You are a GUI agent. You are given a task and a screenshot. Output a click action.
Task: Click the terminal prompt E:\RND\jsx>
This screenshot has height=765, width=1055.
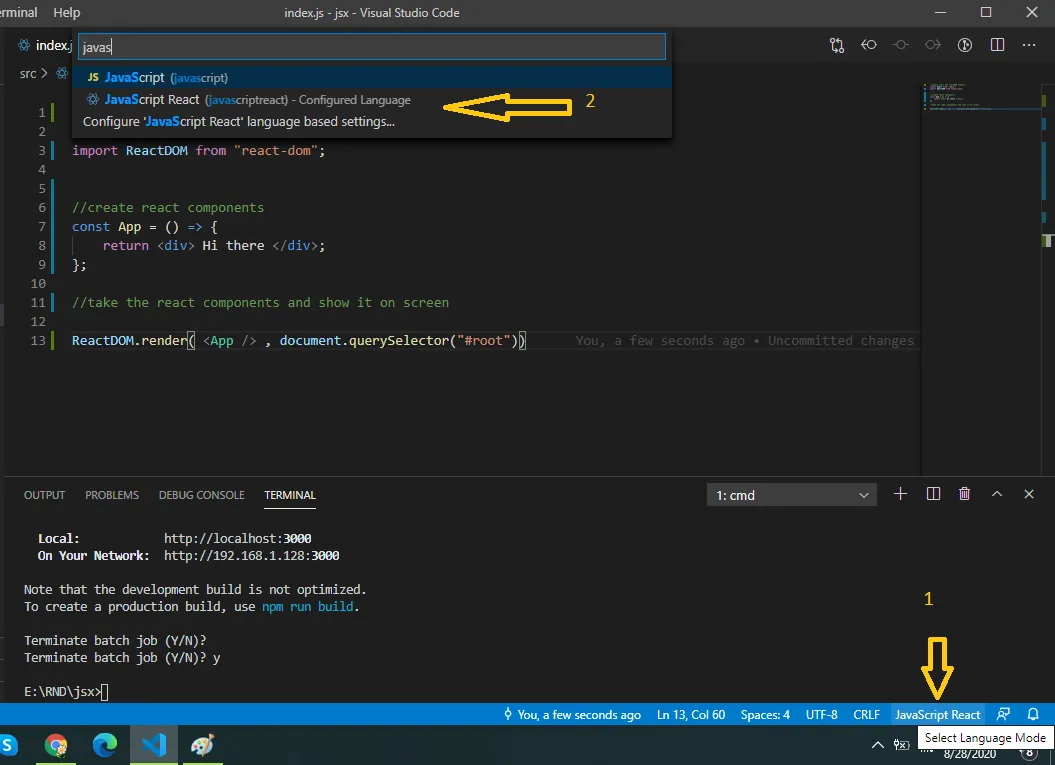62,692
